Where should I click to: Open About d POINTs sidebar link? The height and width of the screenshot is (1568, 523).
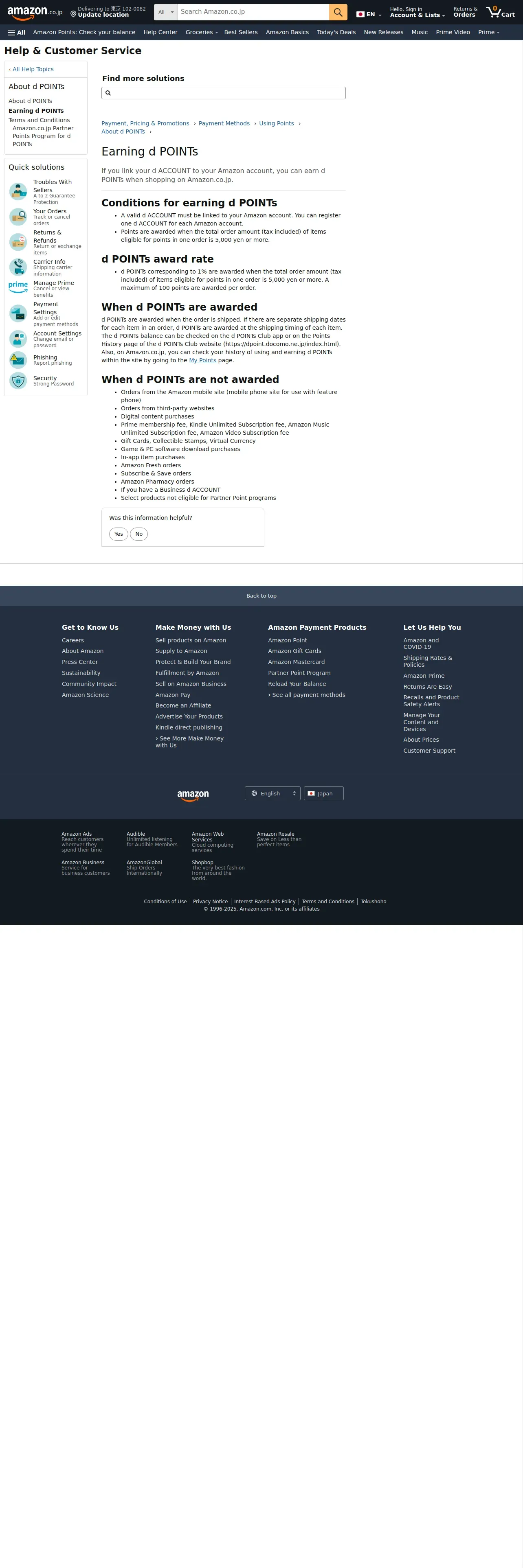pos(30,101)
